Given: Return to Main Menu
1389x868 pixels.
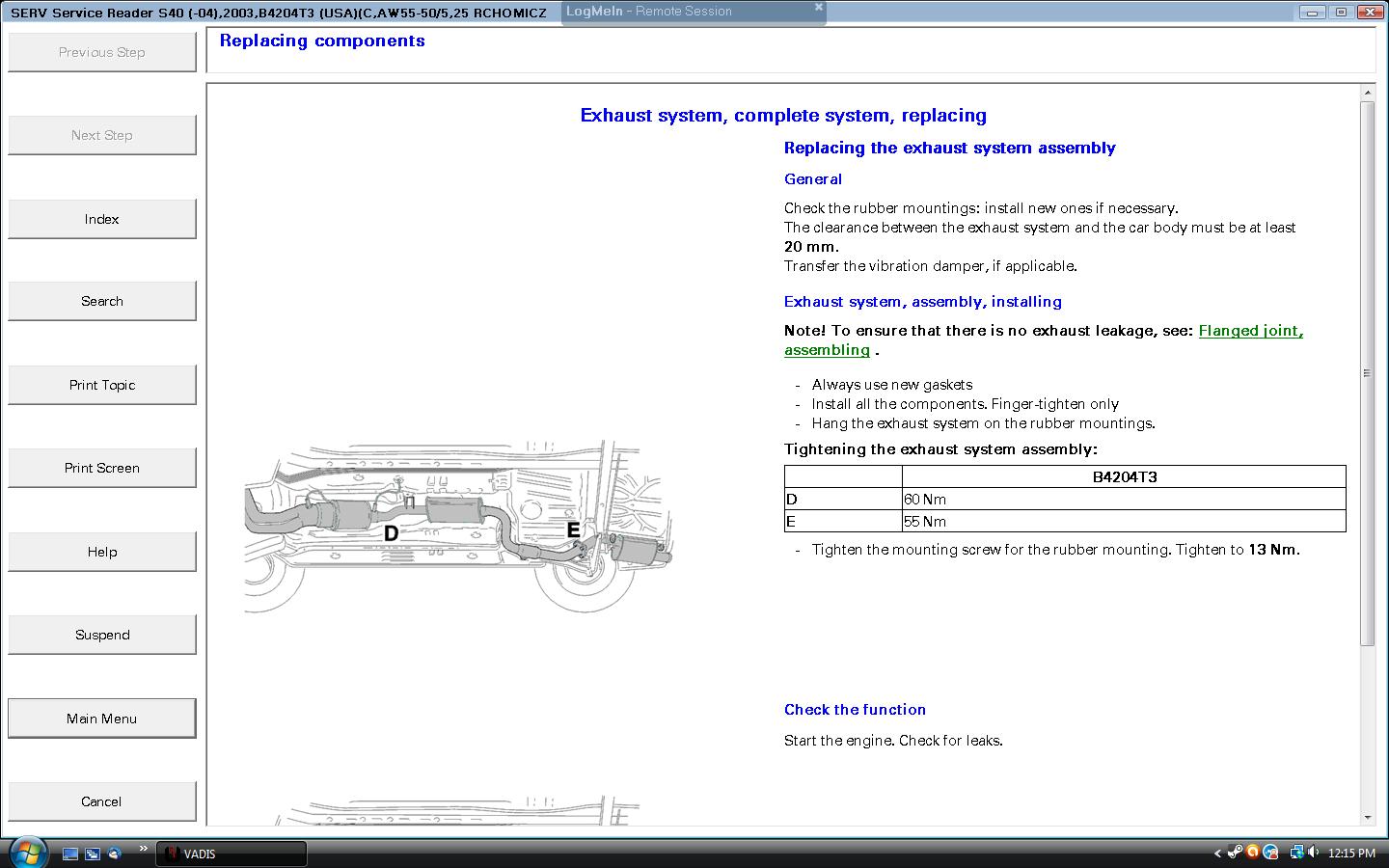Looking at the screenshot, I should (x=101, y=719).
